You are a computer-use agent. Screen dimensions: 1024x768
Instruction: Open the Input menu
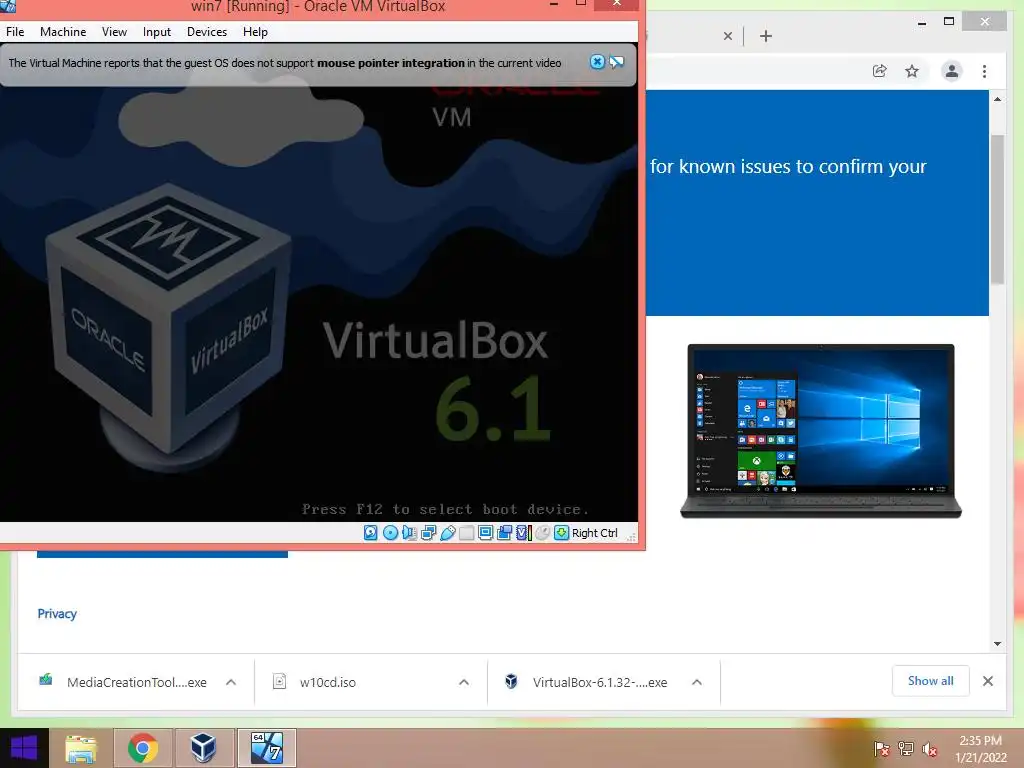pos(157,32)
